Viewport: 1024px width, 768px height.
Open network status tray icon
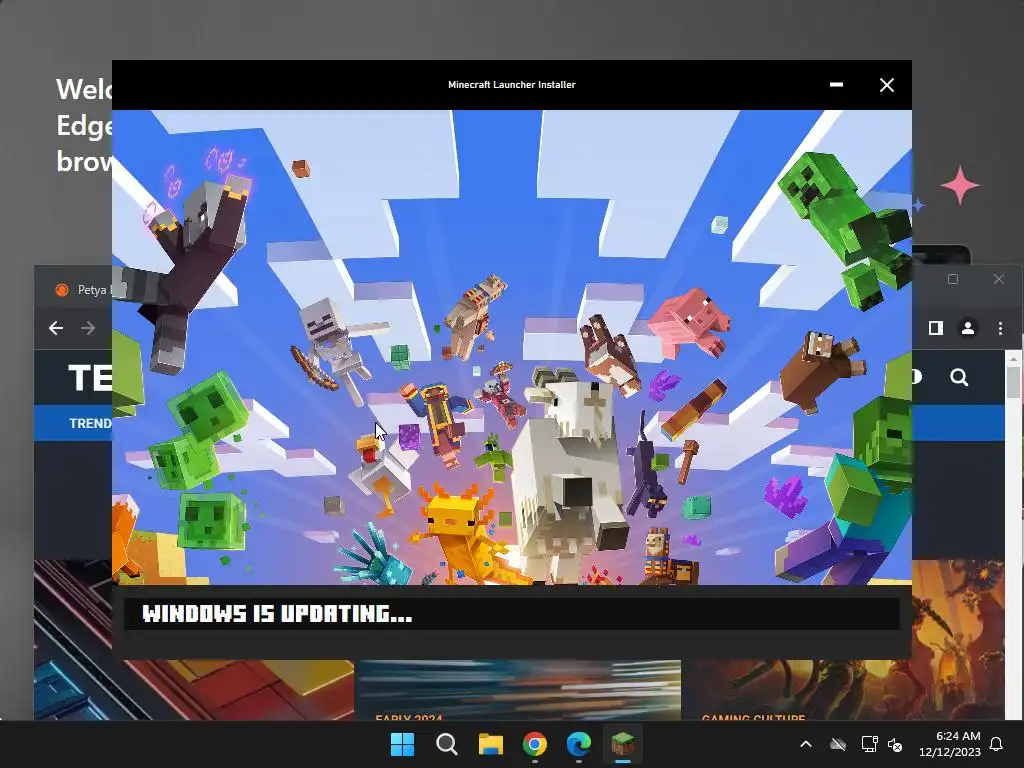click(869, 744)
